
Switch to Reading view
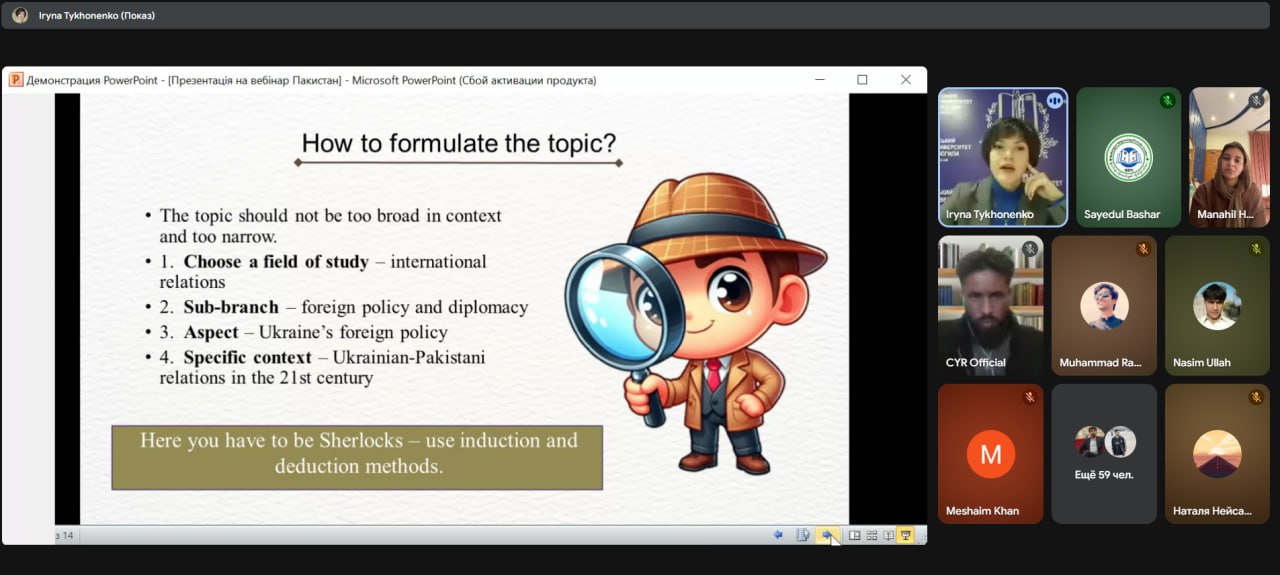[888, 535]
